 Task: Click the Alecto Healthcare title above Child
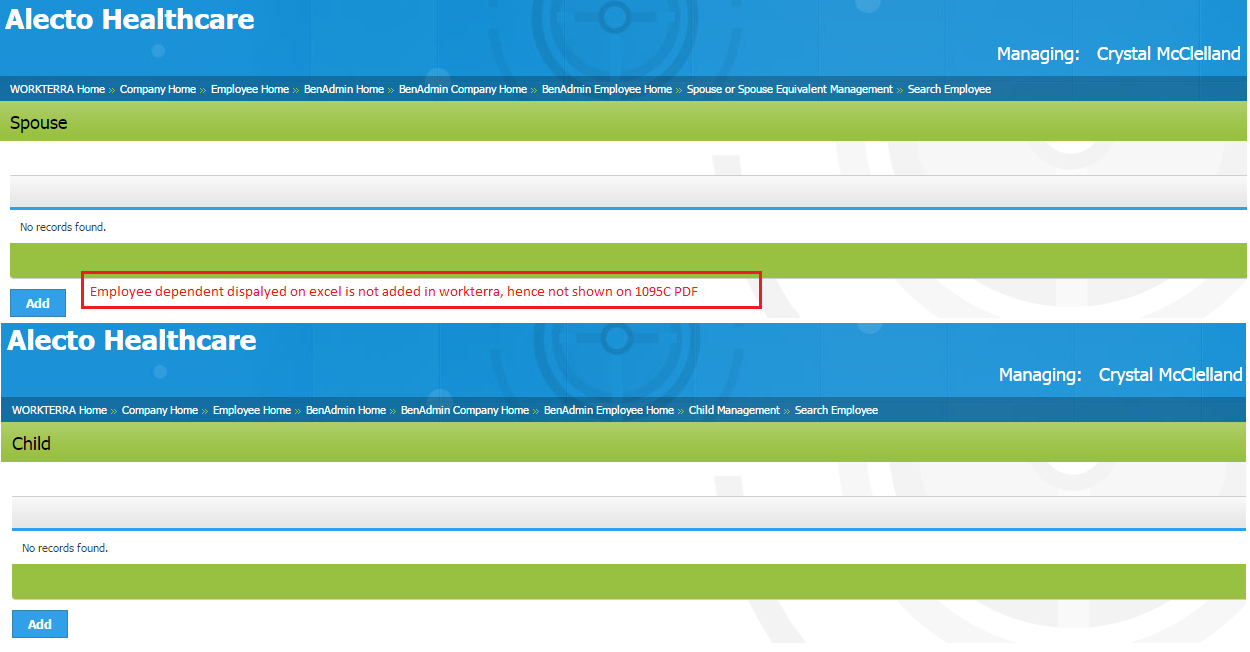click(132, 340)
